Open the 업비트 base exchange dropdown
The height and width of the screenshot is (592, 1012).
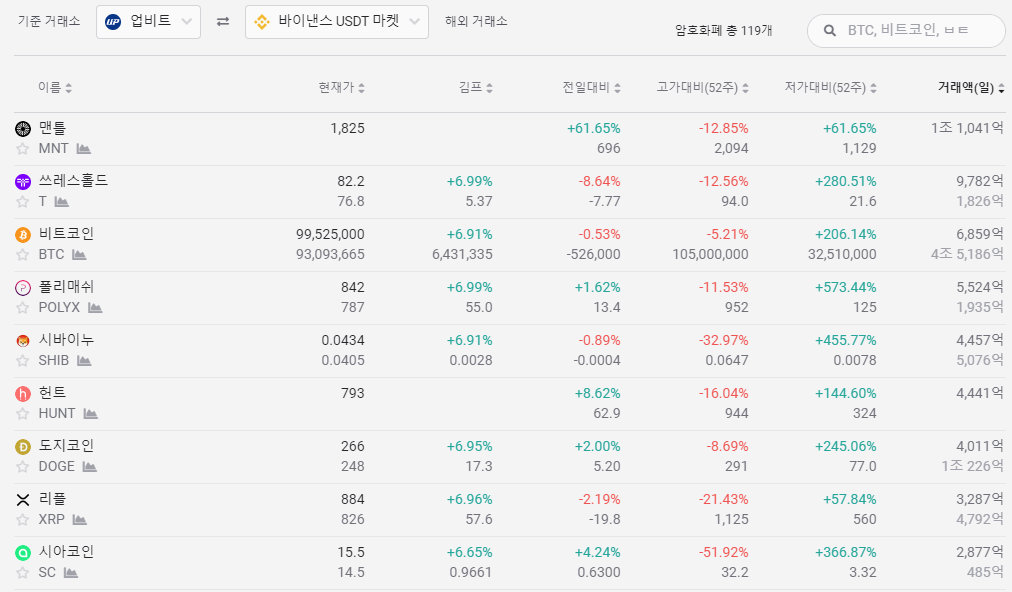[x=148, y=22]
